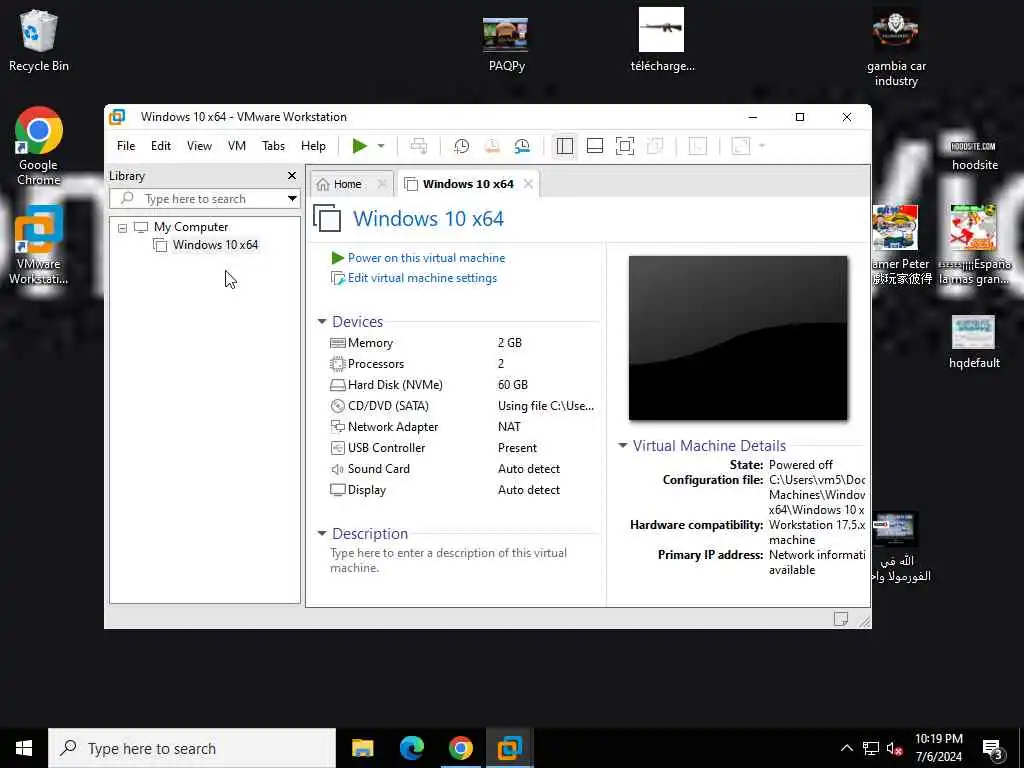Open the Library search filter dropdown
This screenshot has height=768, width=1024.
[x=292, y=199]
